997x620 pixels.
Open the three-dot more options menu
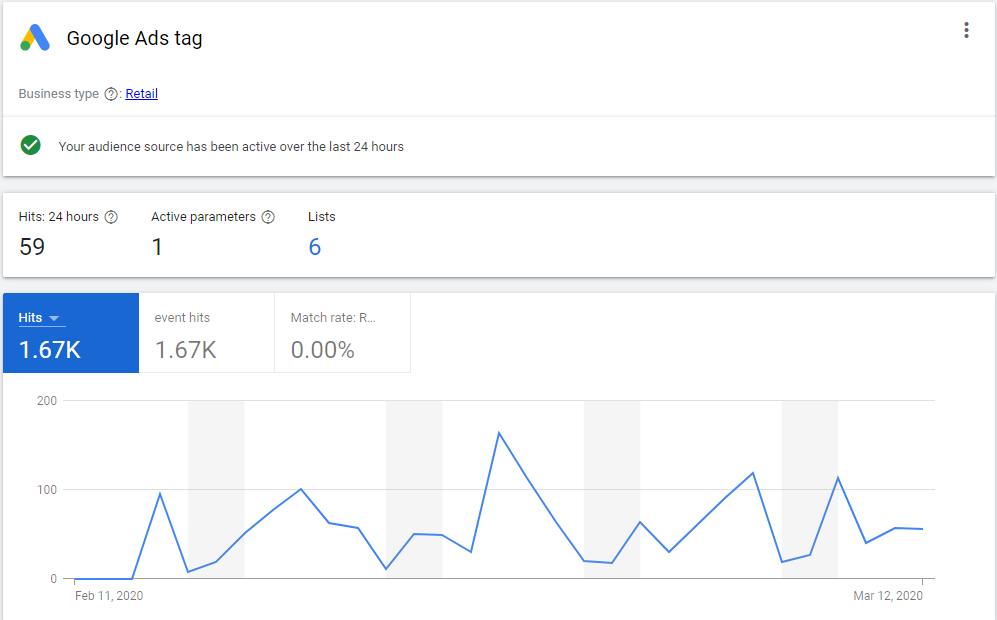click(966, 31)
